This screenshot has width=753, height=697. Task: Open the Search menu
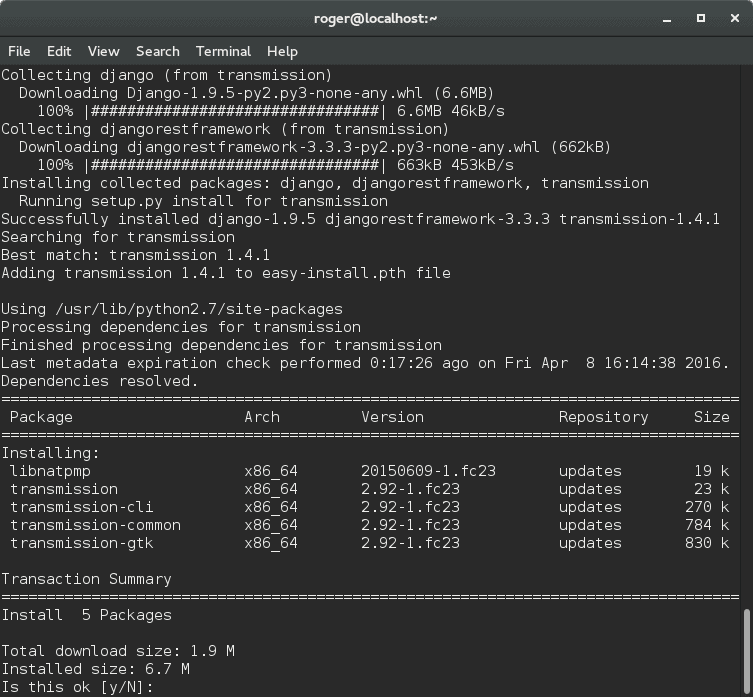pyautogui.click(x=158, y=51)
